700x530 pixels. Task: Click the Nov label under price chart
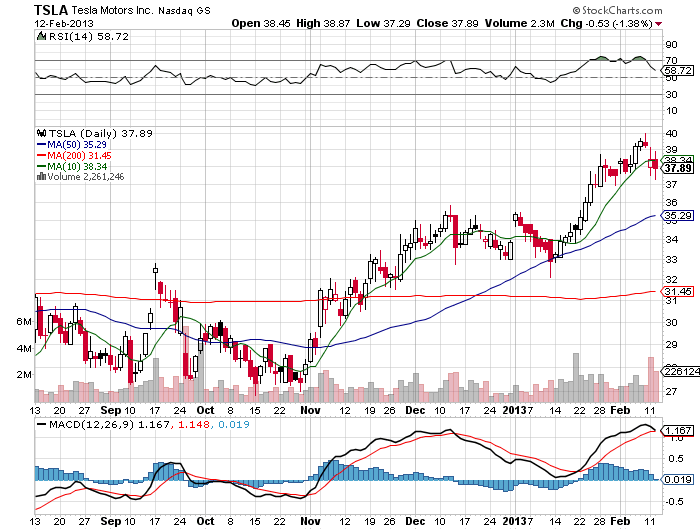pos(311,410)
